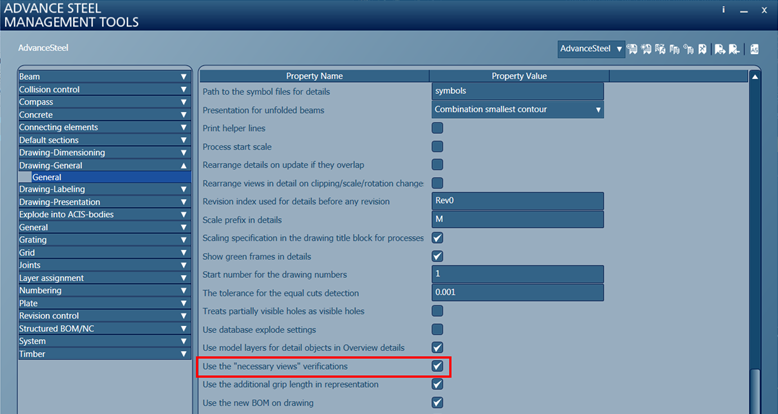Click the import profile icon with left arrow
This screenshot has width=778, height=414.
coord(734,49)
